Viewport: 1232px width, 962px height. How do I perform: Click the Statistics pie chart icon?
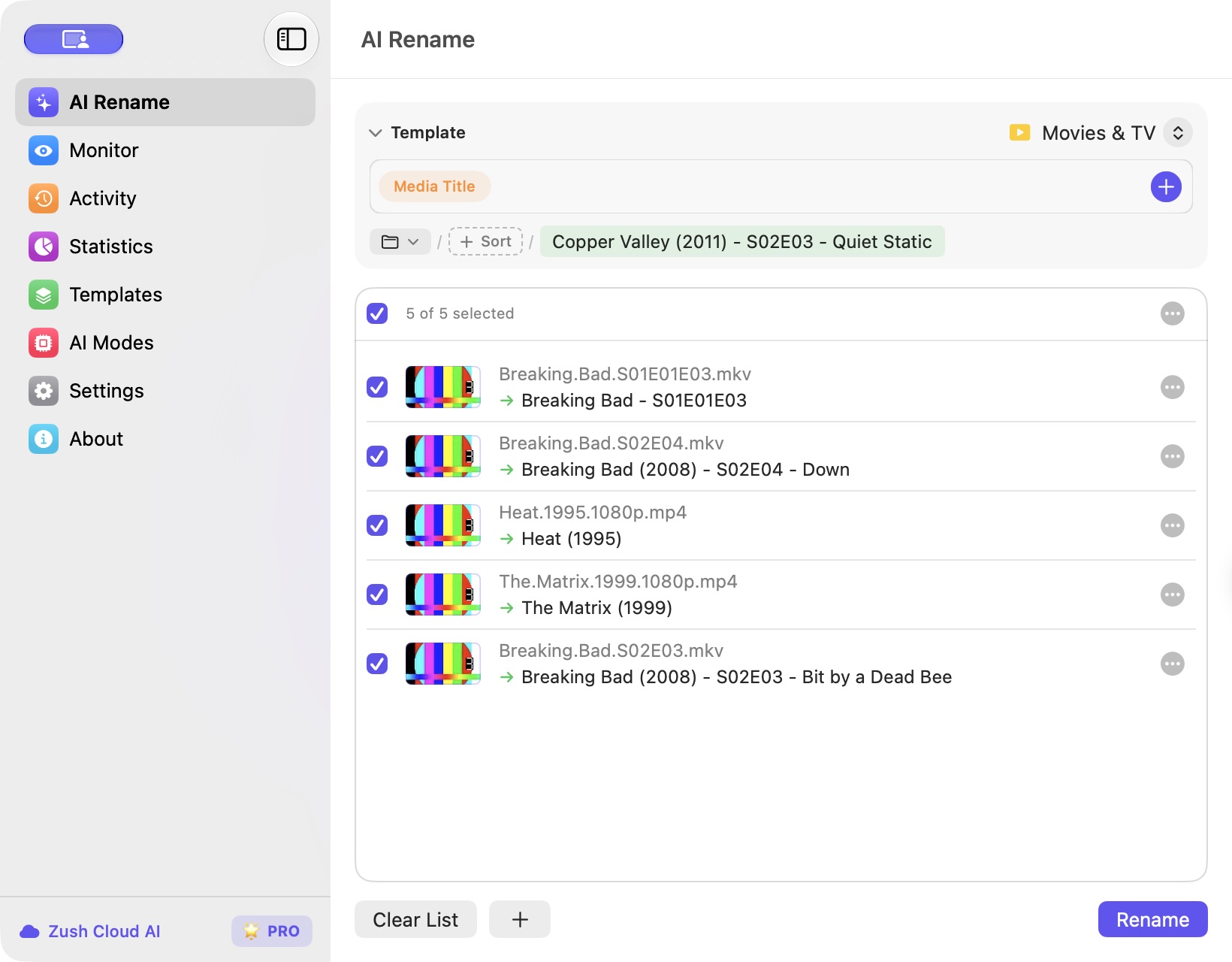44,247
